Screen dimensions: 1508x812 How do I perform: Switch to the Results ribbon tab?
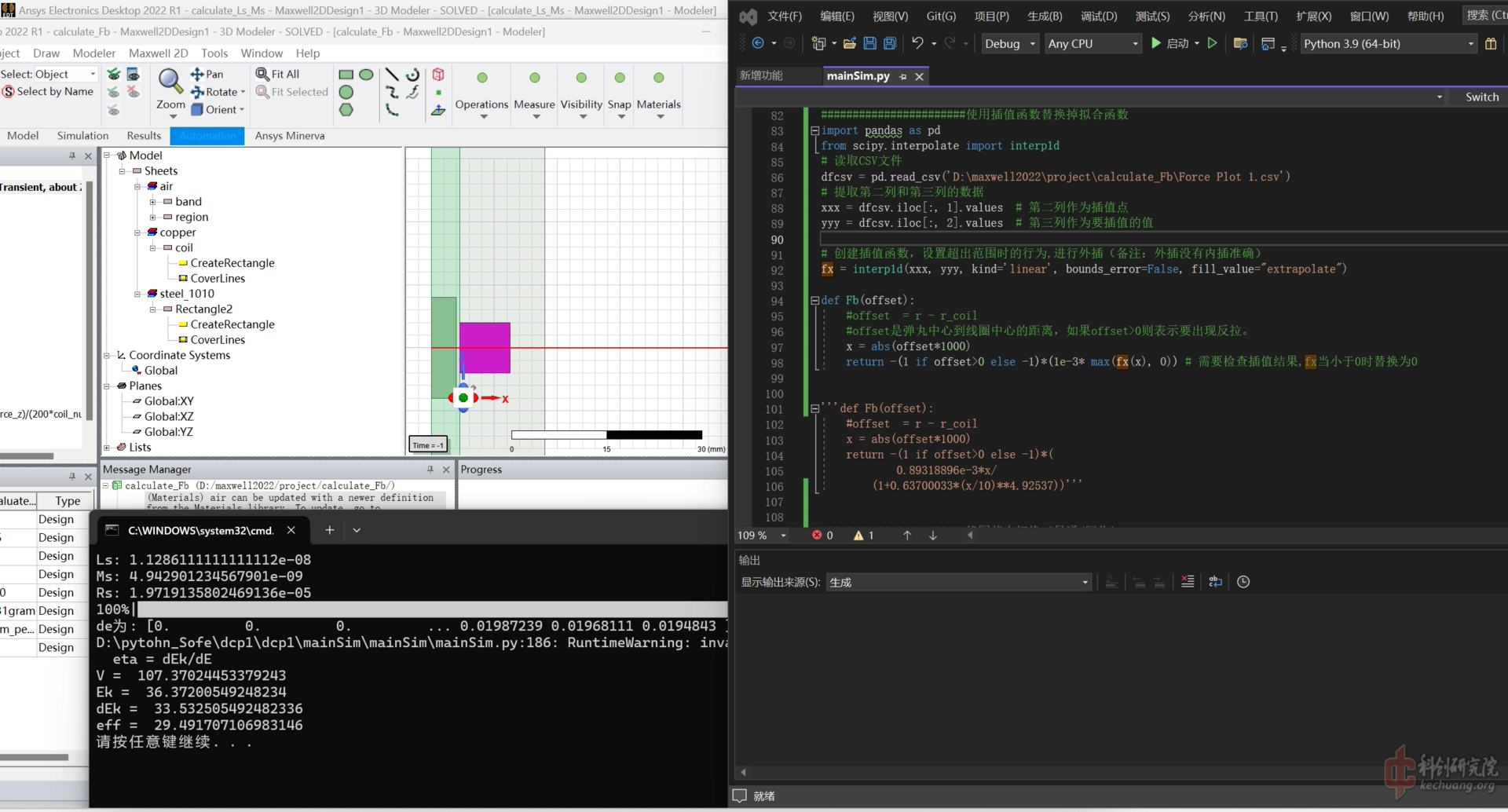click(144, 135)
